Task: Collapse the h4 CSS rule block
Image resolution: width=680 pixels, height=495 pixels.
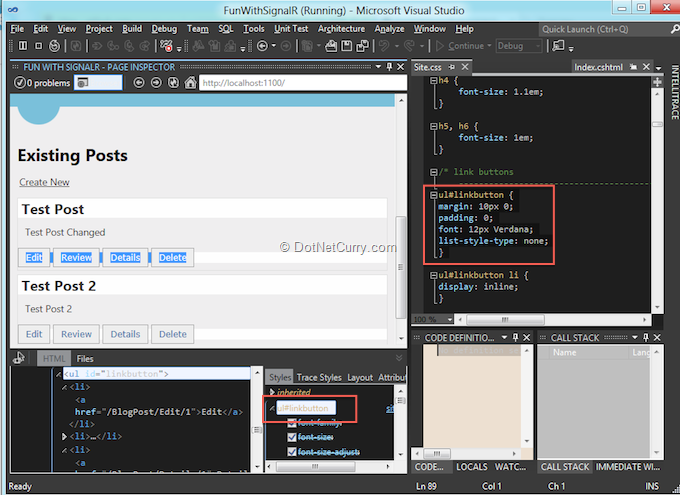Action: (433, 80)
